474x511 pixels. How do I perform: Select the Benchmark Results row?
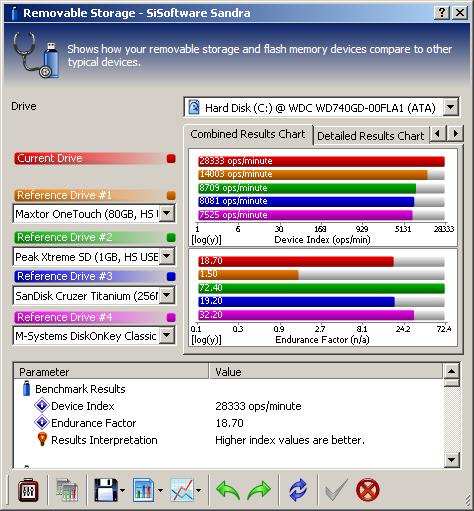tap(229, 389)
